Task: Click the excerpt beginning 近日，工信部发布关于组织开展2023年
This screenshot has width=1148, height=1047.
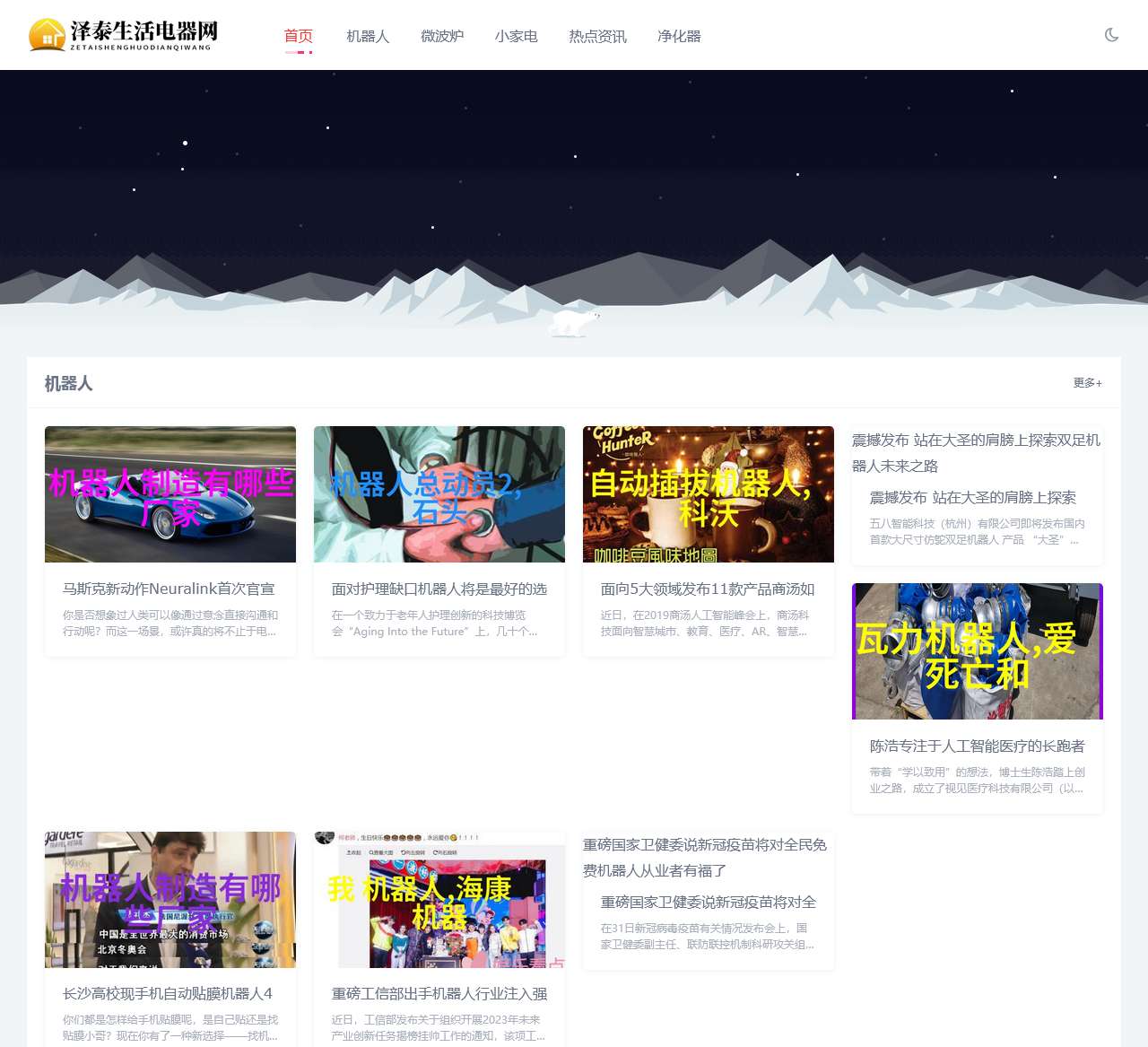Action: (439, 1028)
